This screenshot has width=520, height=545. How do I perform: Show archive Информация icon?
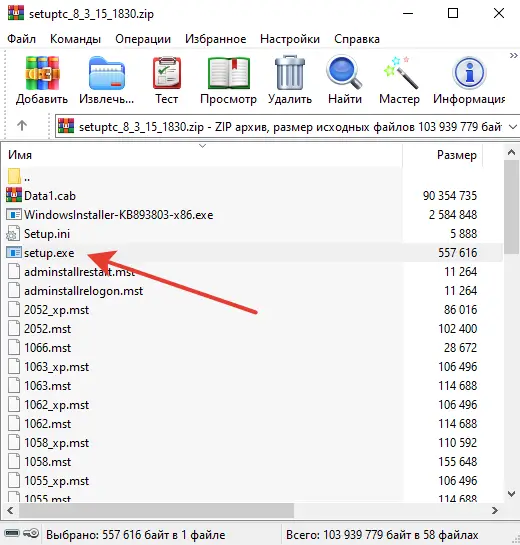click(469, 73)
